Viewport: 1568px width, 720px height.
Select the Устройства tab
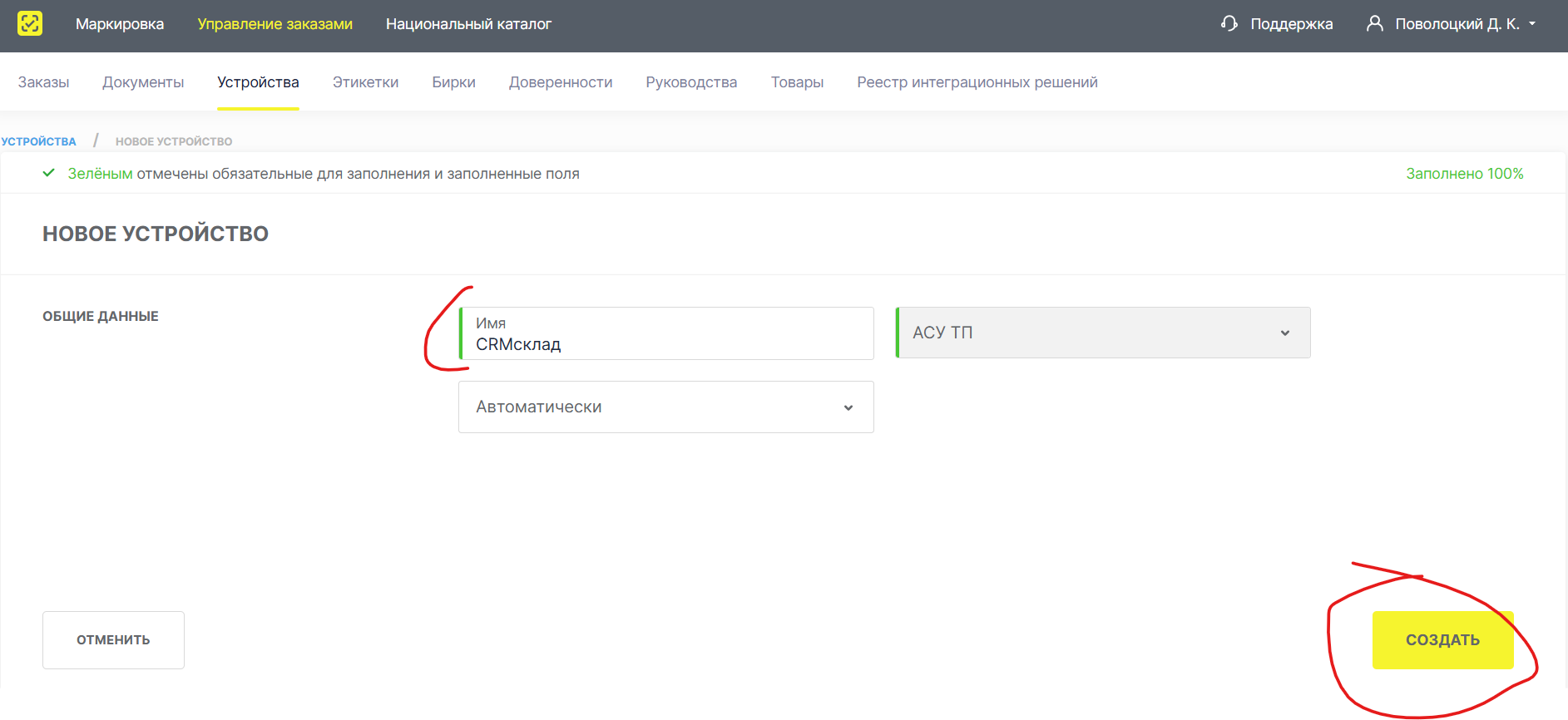tap(258, 82)
